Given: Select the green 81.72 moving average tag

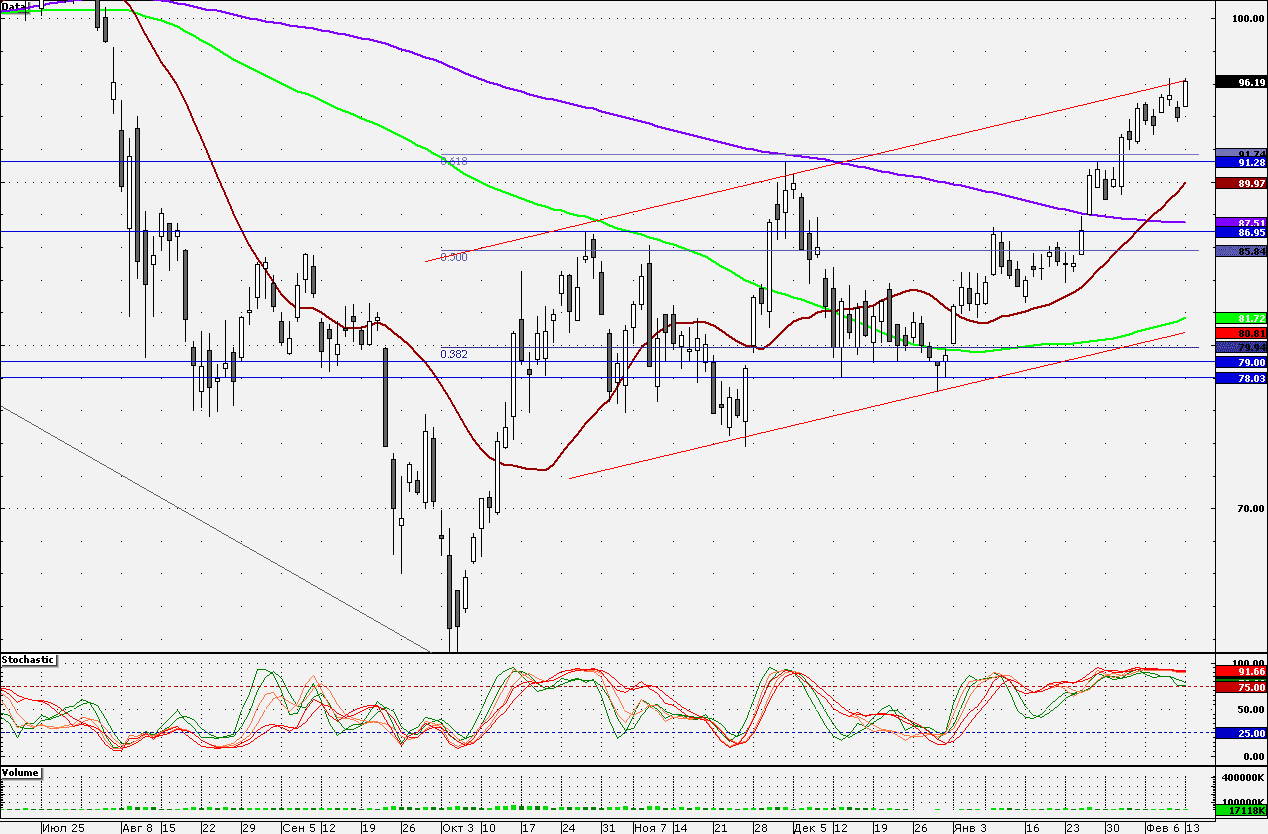Looking at the screenshot, I should 1239,318.
